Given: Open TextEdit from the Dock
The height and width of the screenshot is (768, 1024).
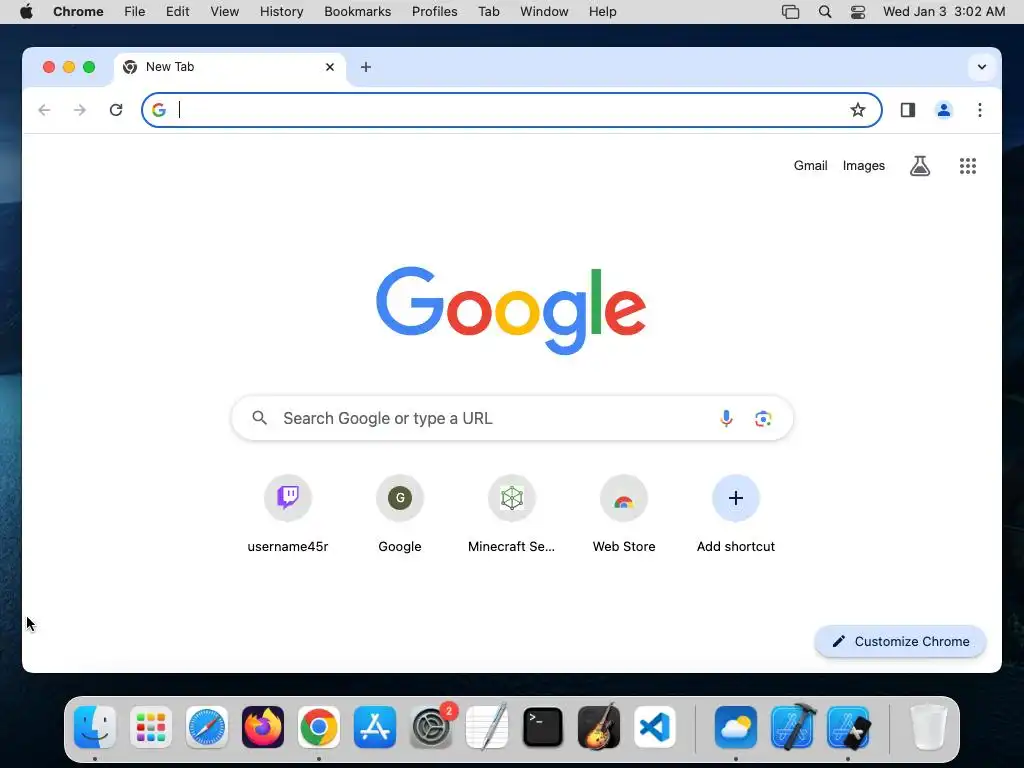Looking at the screenshot, I should pyautogui.click(x=487, y=727).
